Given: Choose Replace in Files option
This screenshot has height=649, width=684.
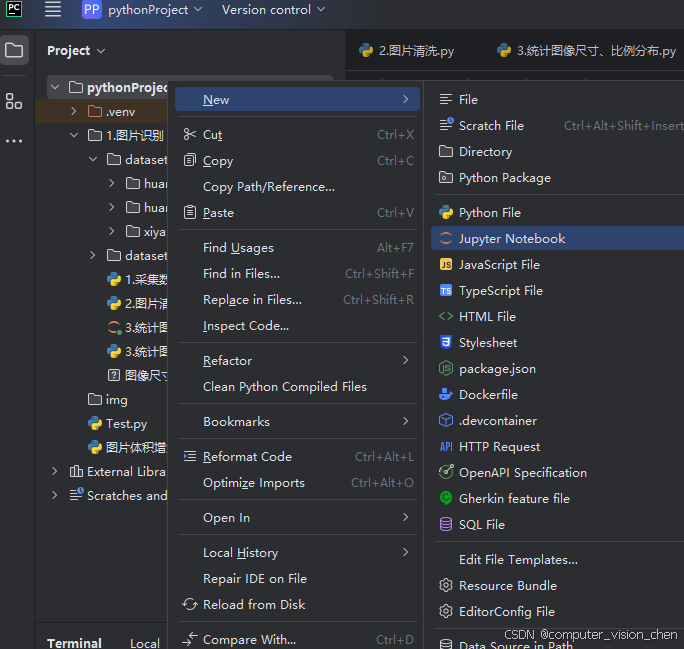Looking at the screenshot, I should 297,300.
